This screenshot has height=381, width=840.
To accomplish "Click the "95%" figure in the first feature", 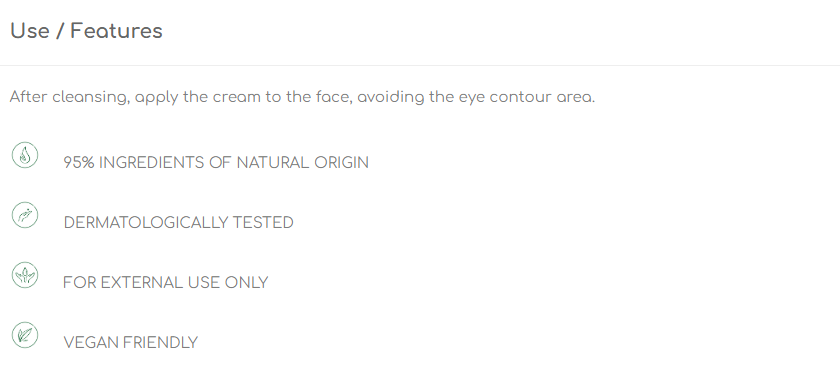I will 79,162.
